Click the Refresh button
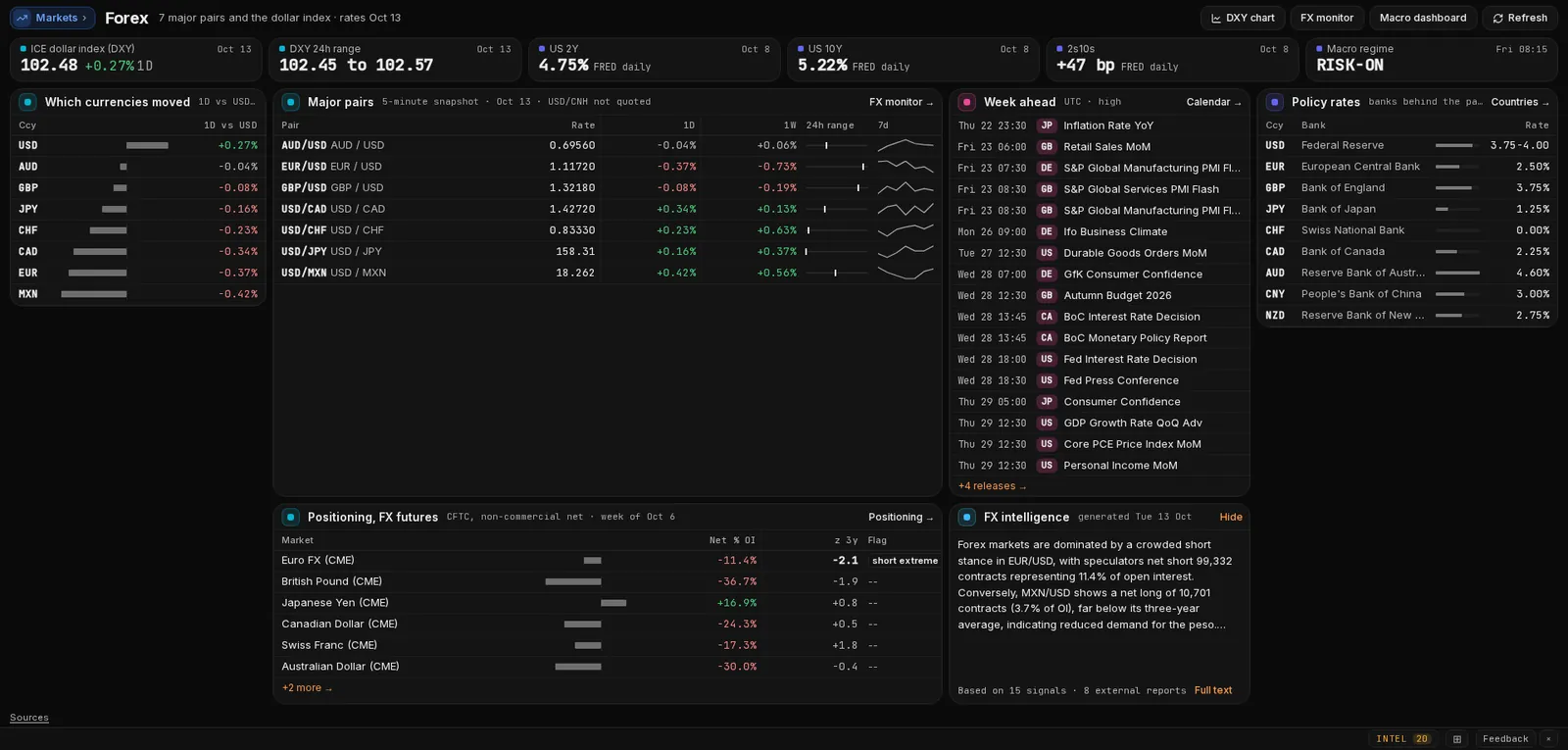The height and width of the screenshot is (750, 1568). (1520, 18)
